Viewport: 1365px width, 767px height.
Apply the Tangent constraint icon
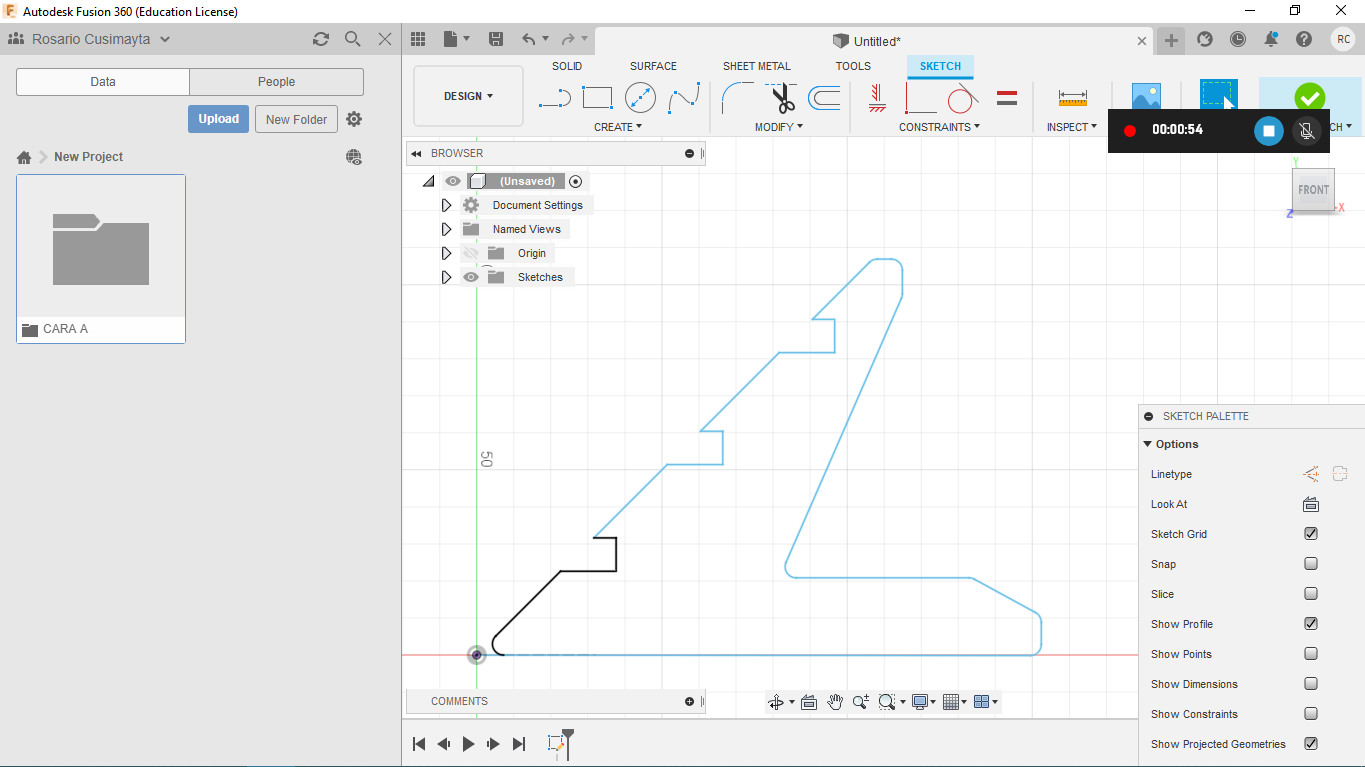coord(963,98)
